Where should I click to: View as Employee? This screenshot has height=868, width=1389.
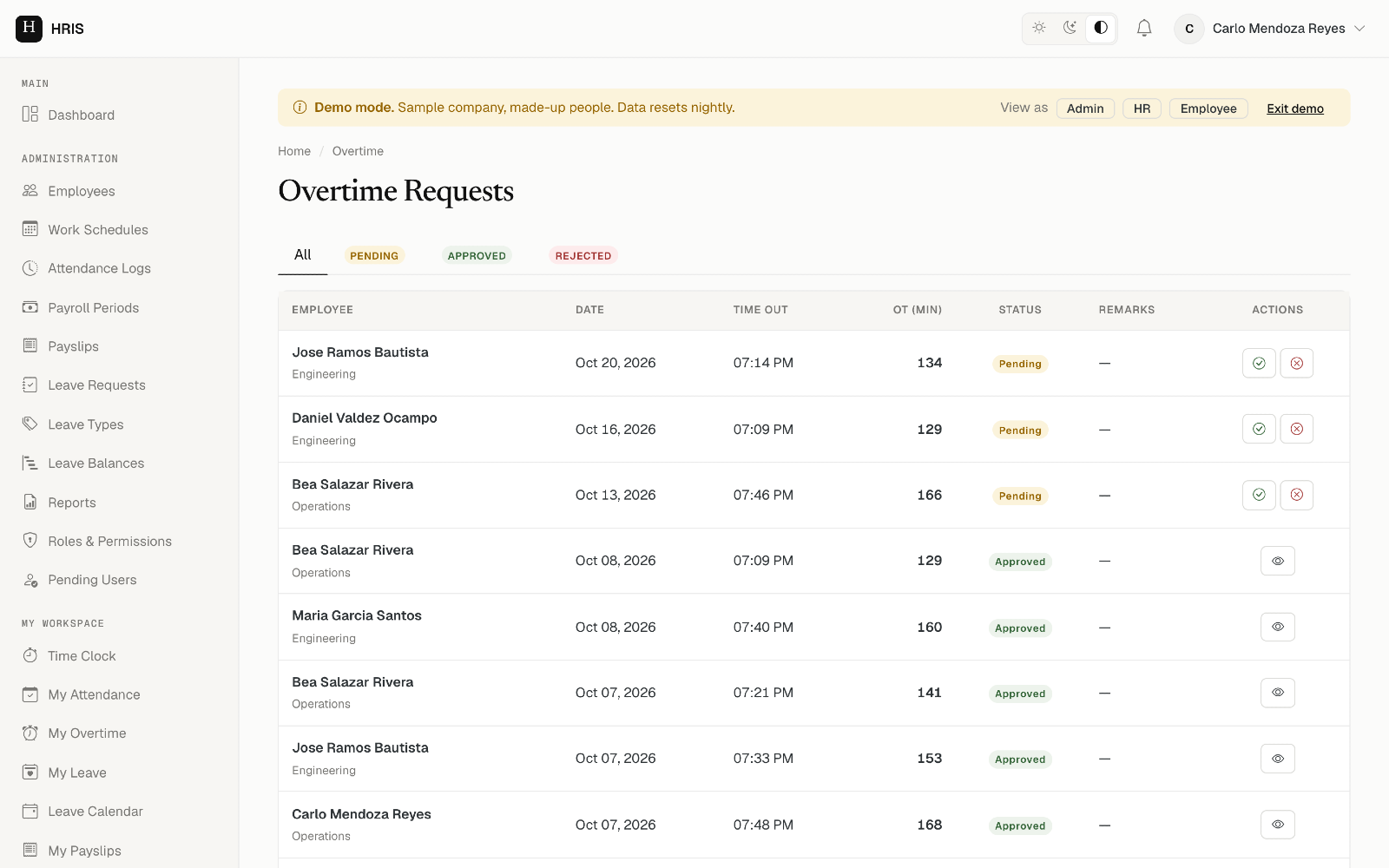[x=1208, y=108]
